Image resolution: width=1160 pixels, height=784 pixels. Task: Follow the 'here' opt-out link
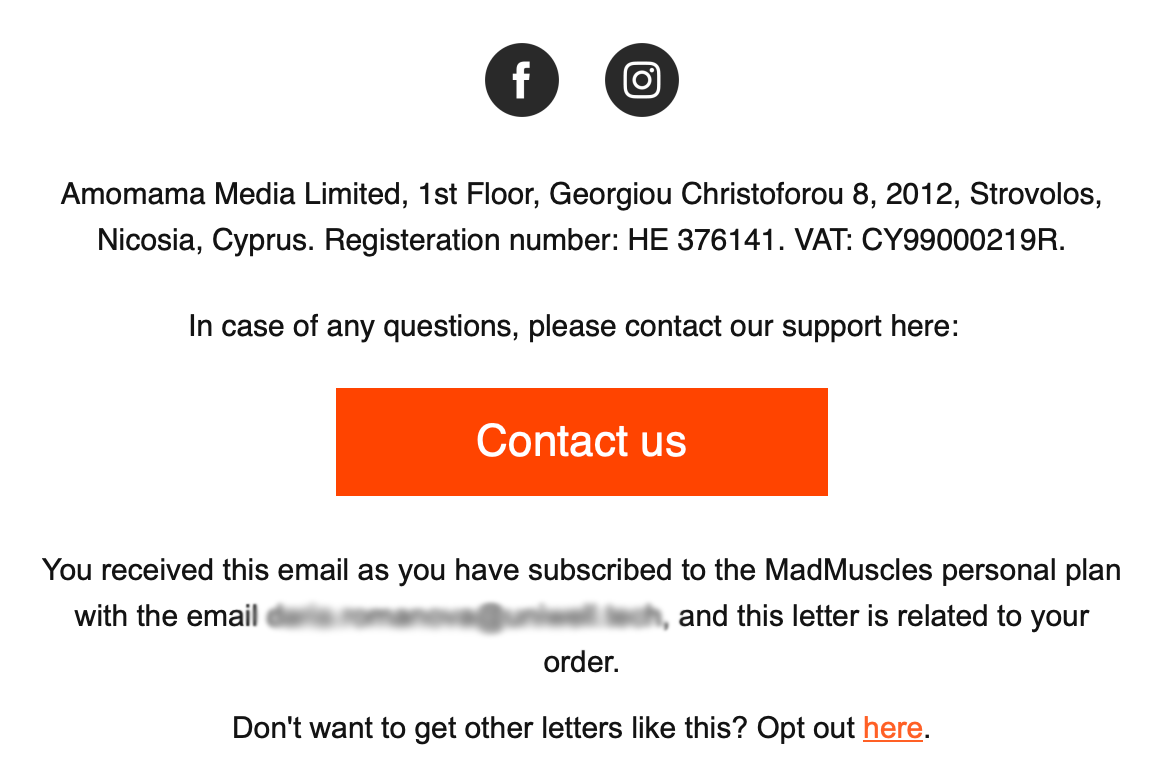[x=892, y=728]
